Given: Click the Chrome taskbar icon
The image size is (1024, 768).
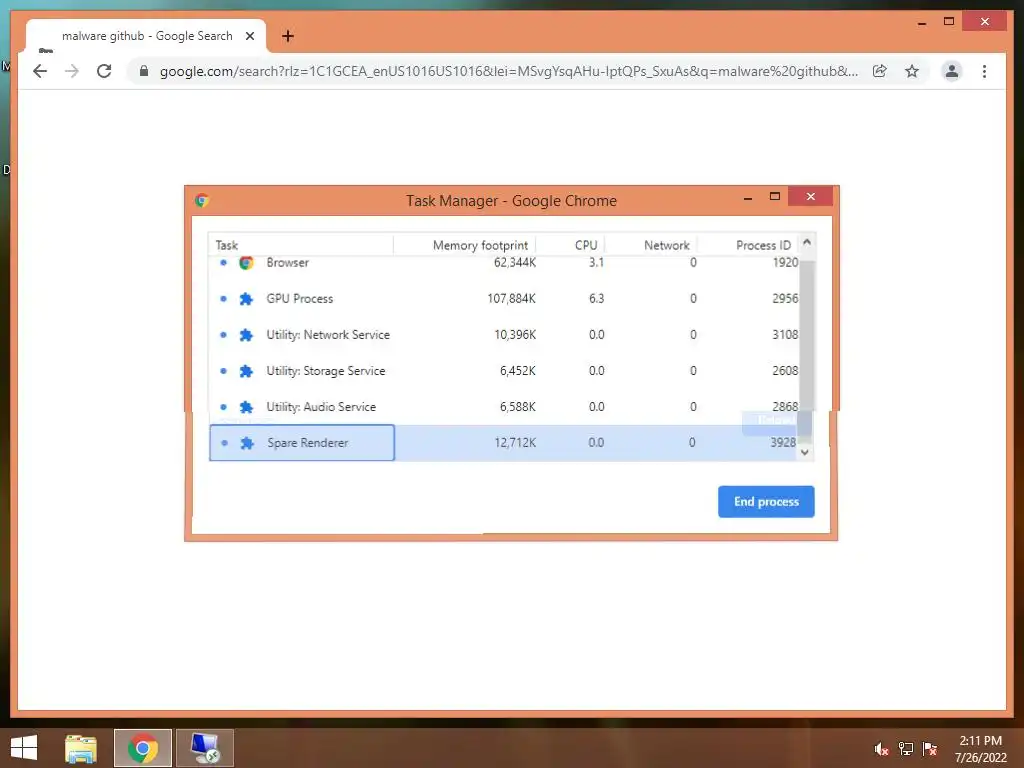Looking at the screenshot, I should pos(143,748).
